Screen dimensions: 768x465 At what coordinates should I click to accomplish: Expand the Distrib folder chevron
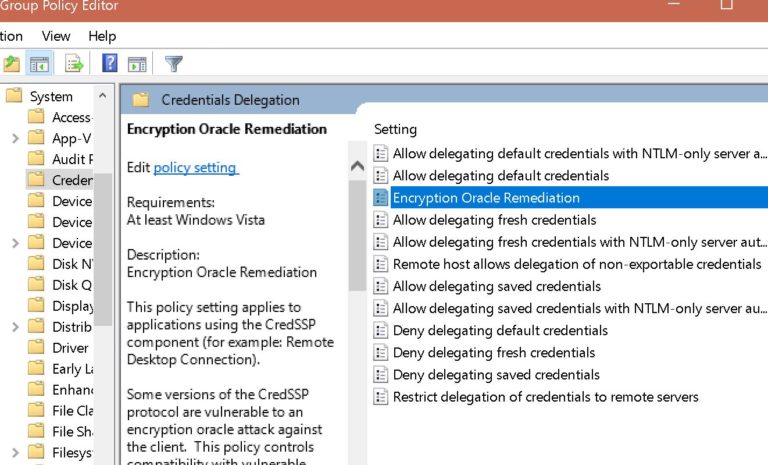[x=16, y=326]
